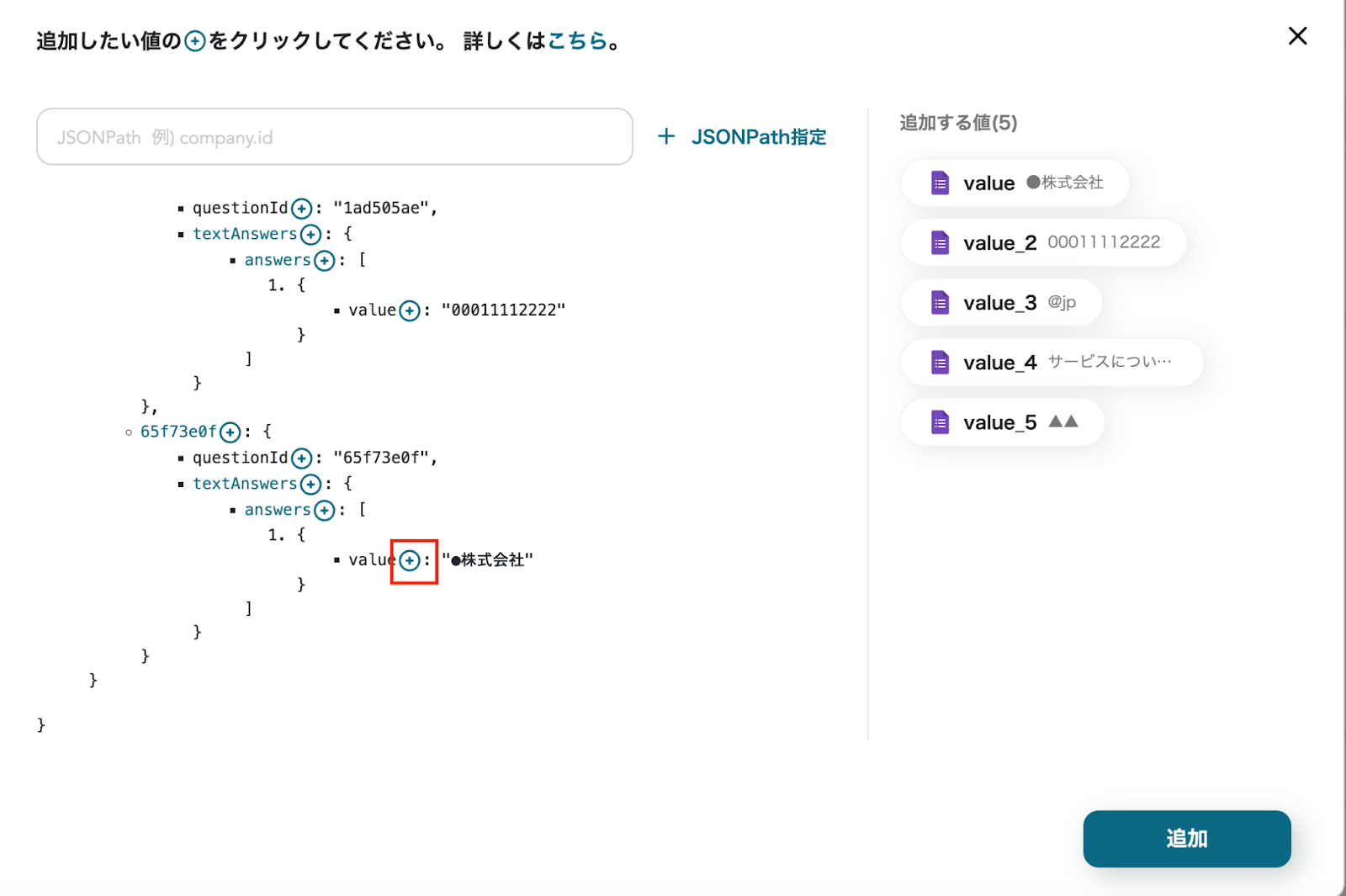Viewport: 1346px width, 896px height.
Task: Click plus icon beside first textAnswers key
Action: (x=310, y=235)
